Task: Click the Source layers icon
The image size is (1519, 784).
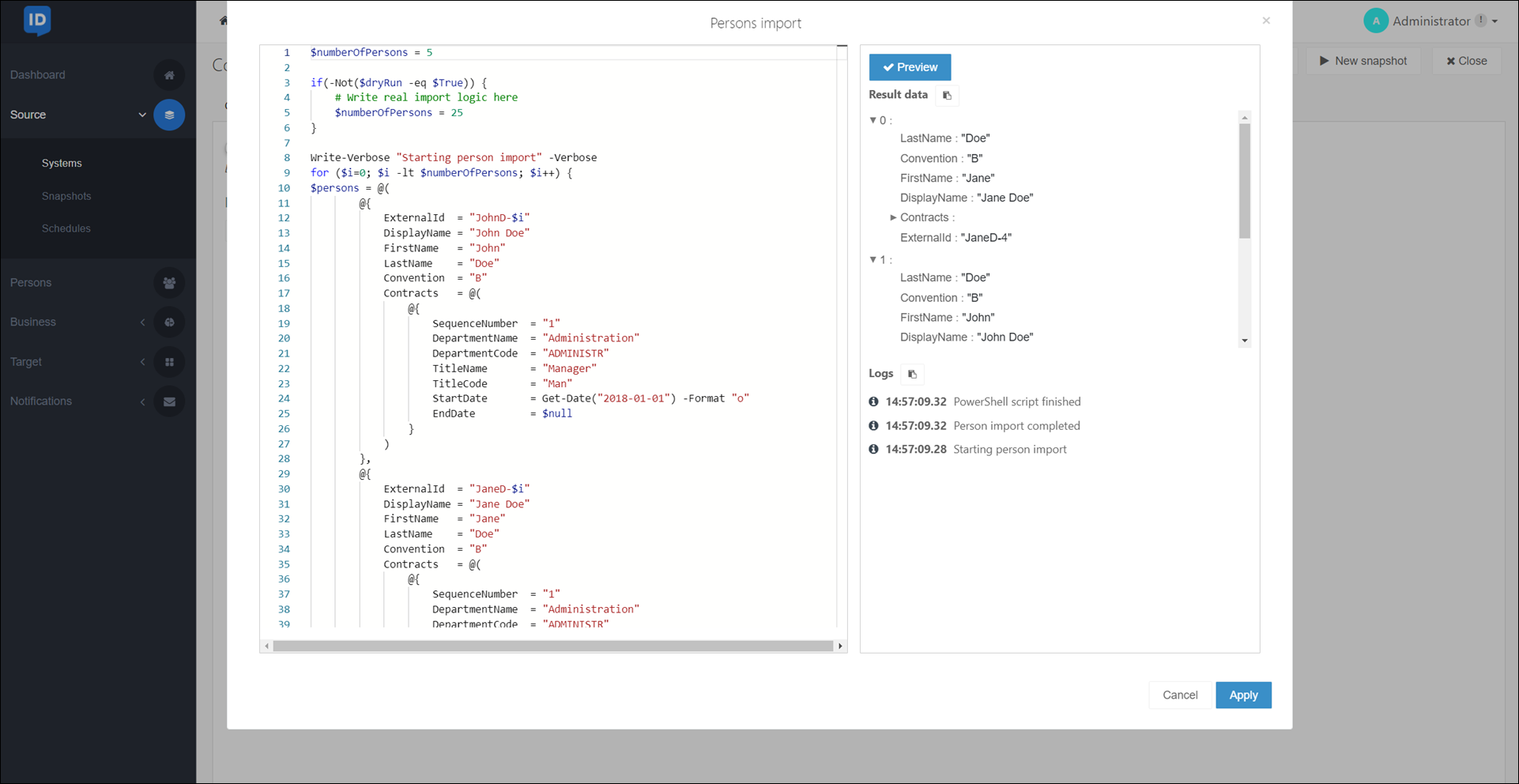Action: click(169, 115)
